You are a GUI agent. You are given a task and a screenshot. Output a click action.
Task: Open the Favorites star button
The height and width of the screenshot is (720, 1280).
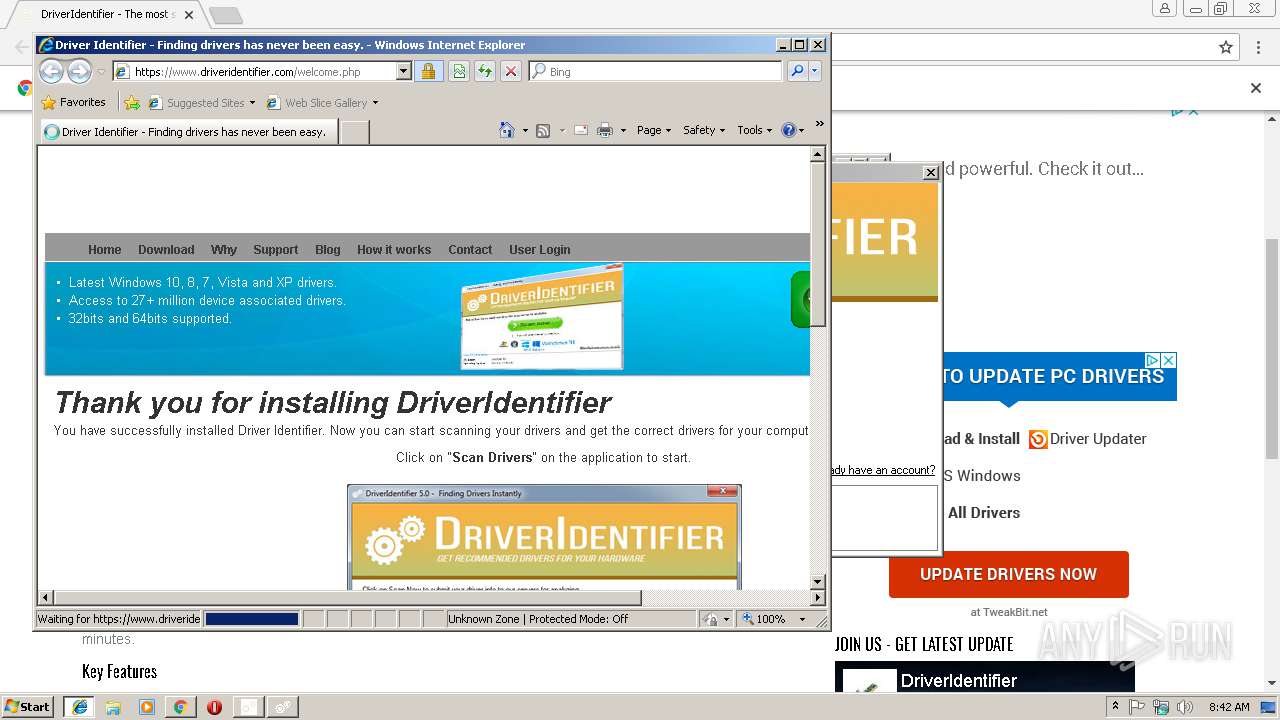(73, 102)
